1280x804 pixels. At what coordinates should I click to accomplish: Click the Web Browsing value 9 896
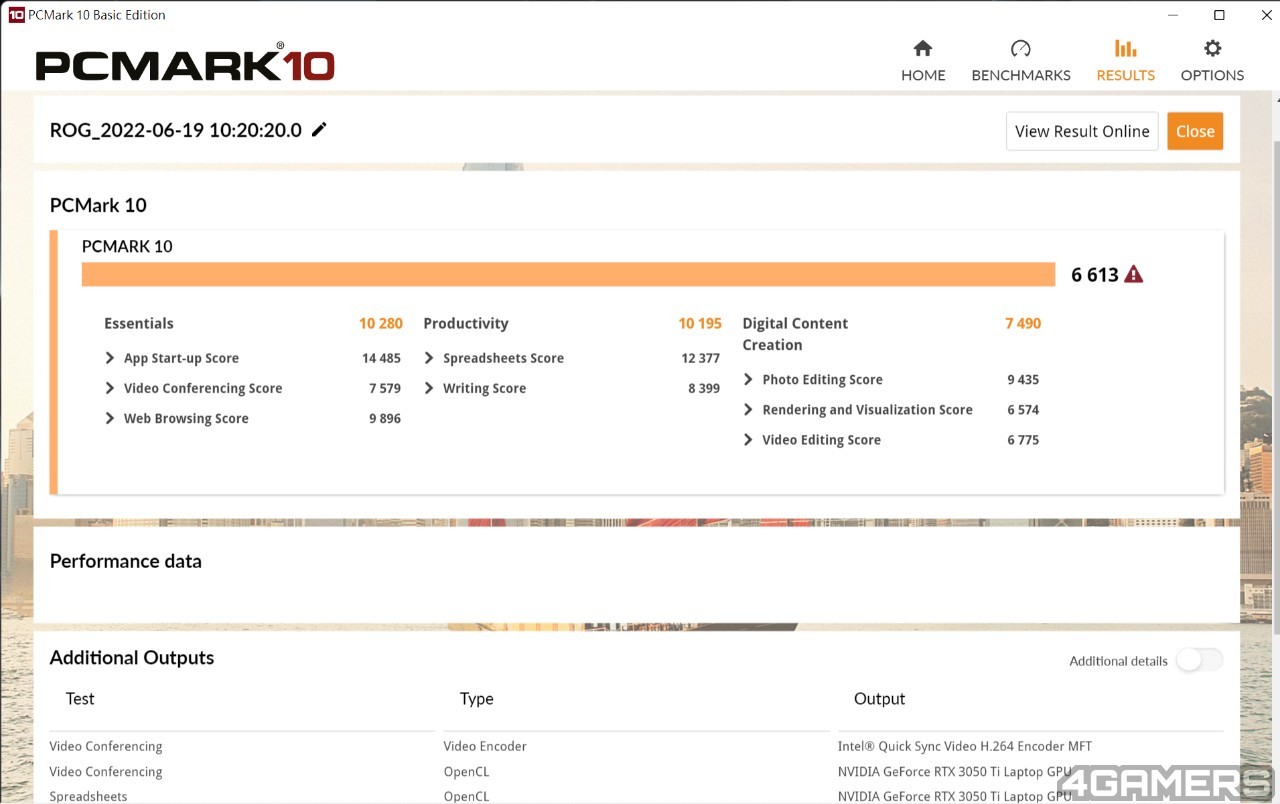click(x=385, y=418)
